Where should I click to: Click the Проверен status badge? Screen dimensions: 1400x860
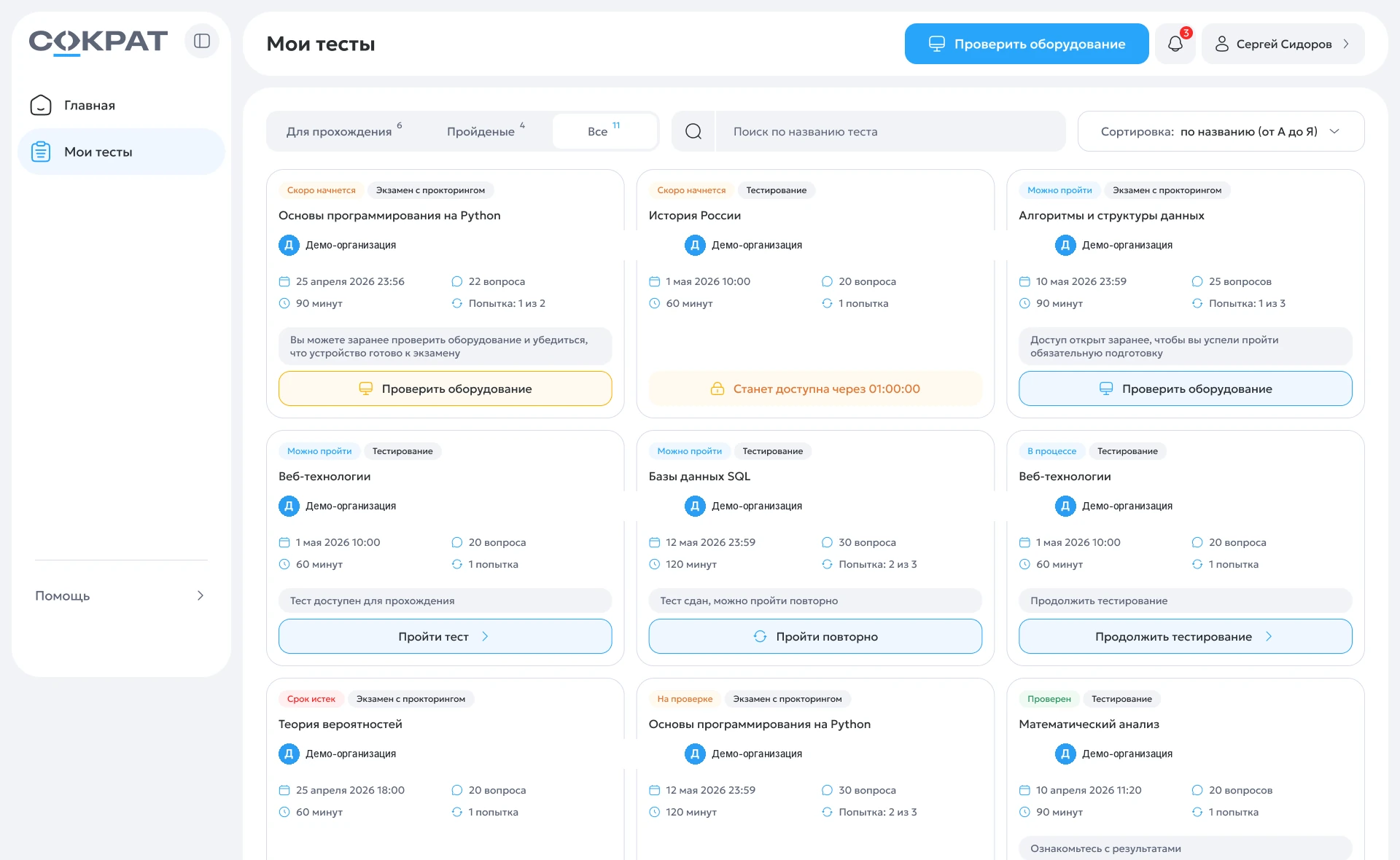[x=1049, y=699]
